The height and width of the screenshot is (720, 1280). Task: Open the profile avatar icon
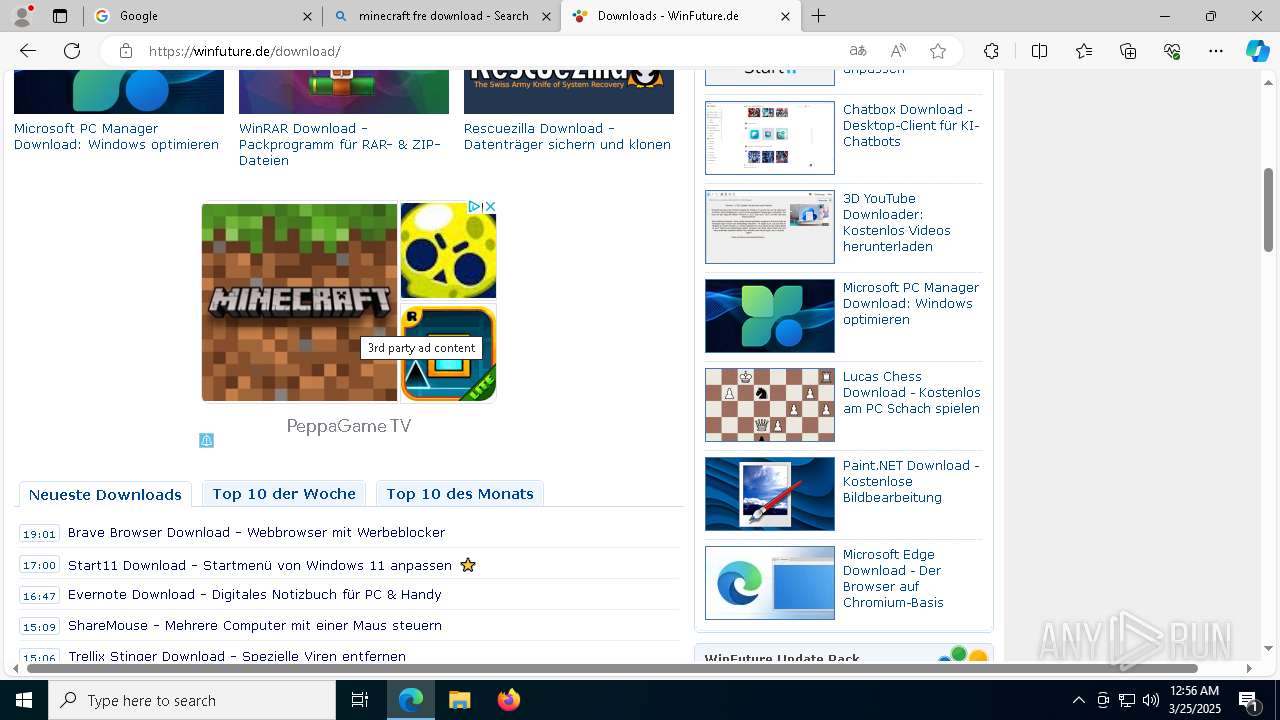click(x=22, y=15)
